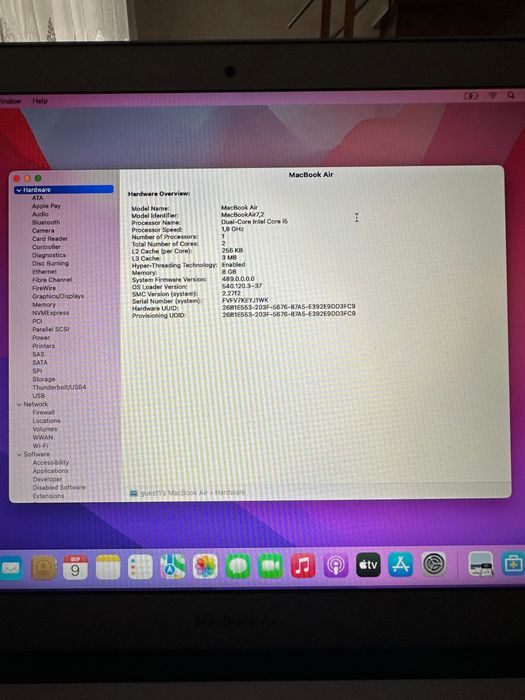This screenshot has width=525, height=700.
Task: Open the FaceTime app in the Dock
Action: tap(271, 566)
